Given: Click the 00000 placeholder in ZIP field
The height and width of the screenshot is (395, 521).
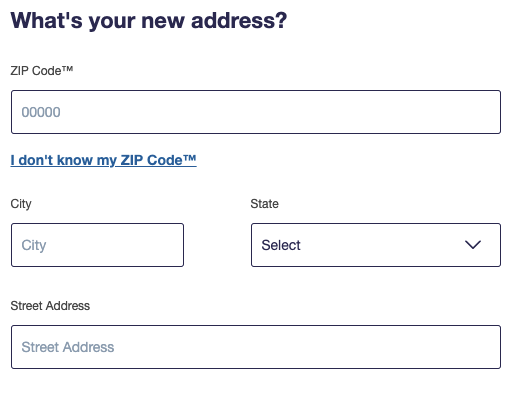Looking at the screenshot, I should coord(41,112).
